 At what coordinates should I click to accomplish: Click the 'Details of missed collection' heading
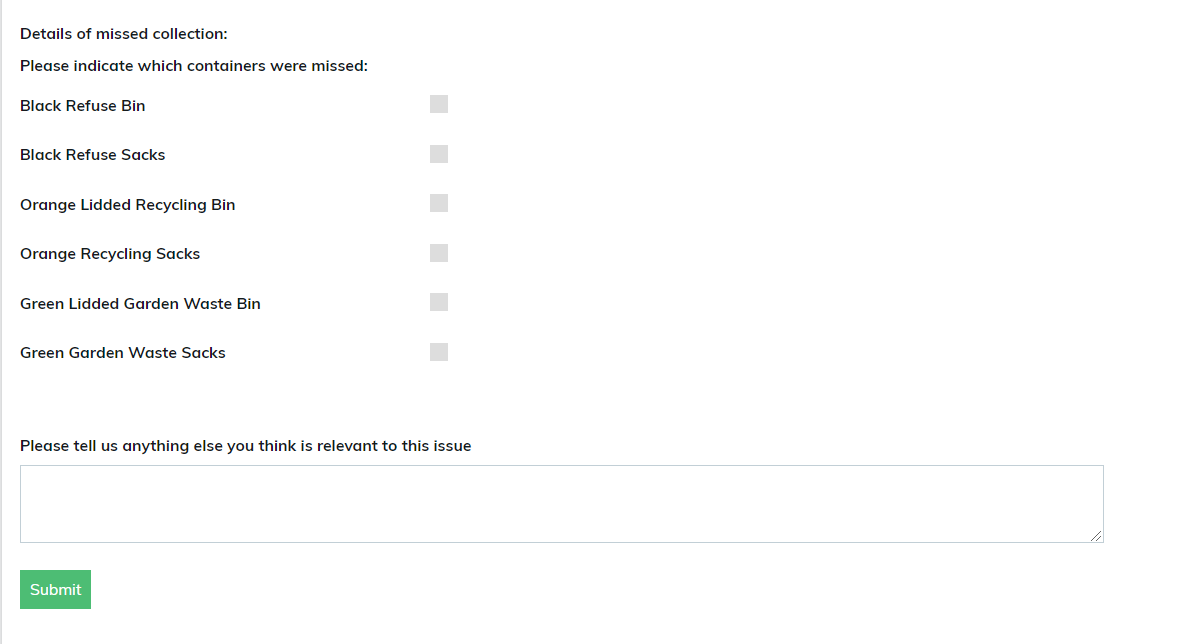[x=124, y=34]
